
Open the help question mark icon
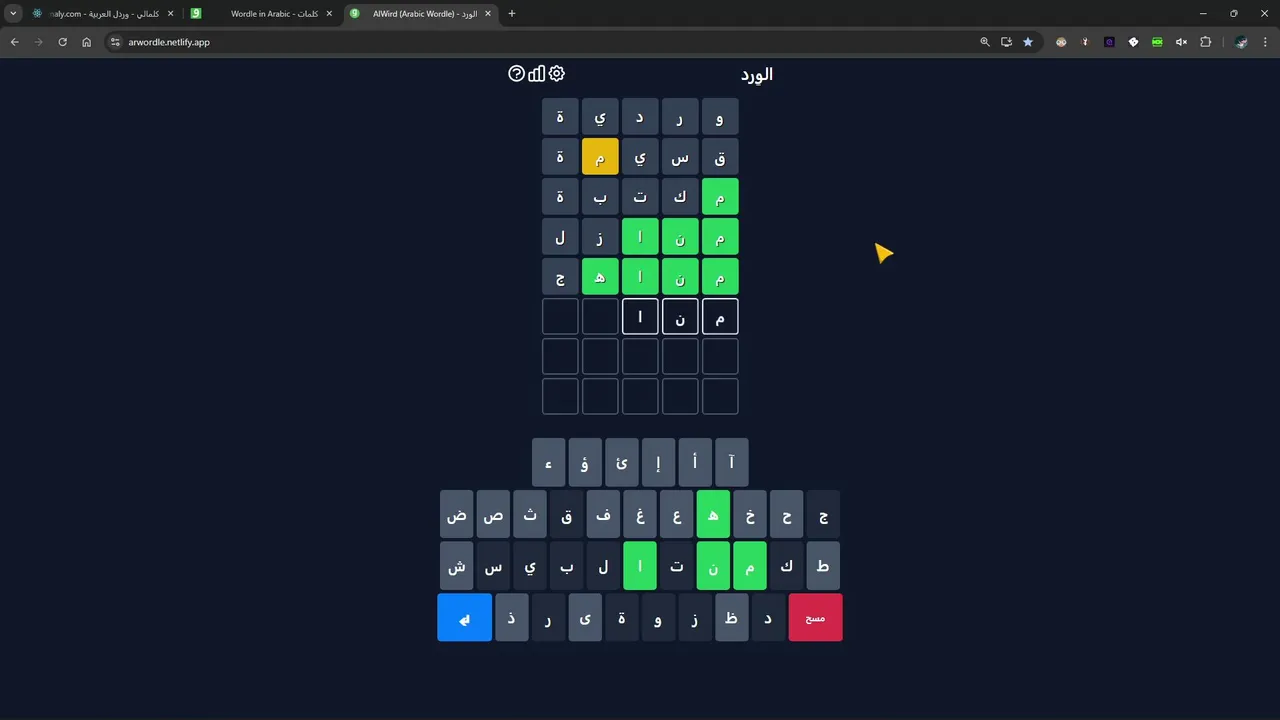tap(516, 74)
